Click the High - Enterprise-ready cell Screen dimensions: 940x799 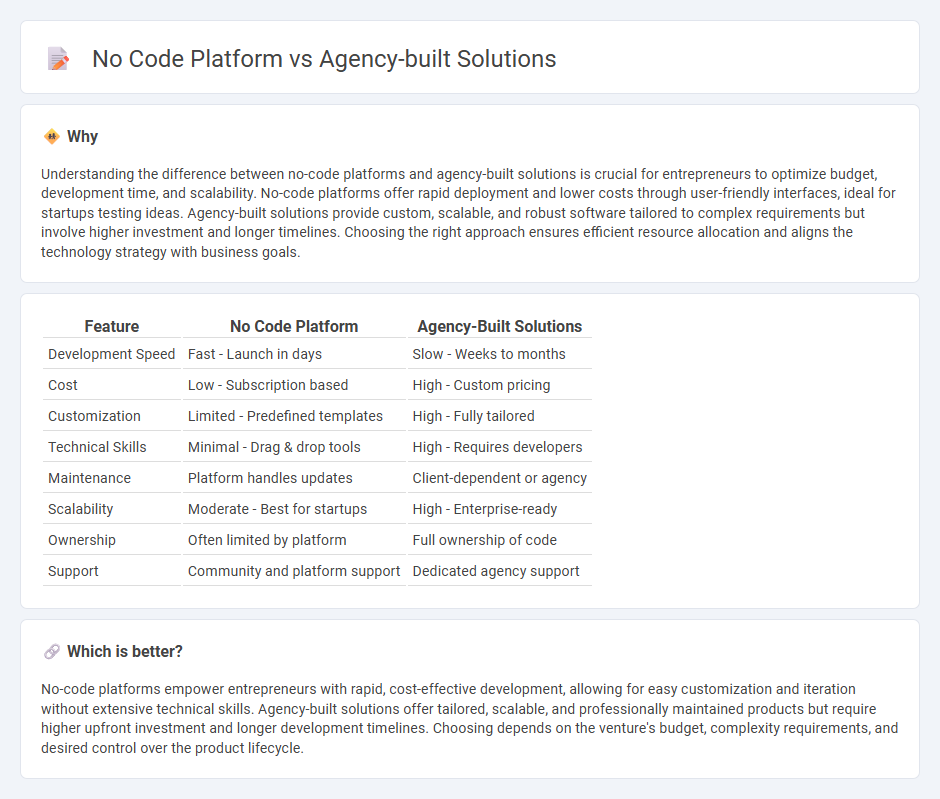pyautogui.click(x=499, y=509)
